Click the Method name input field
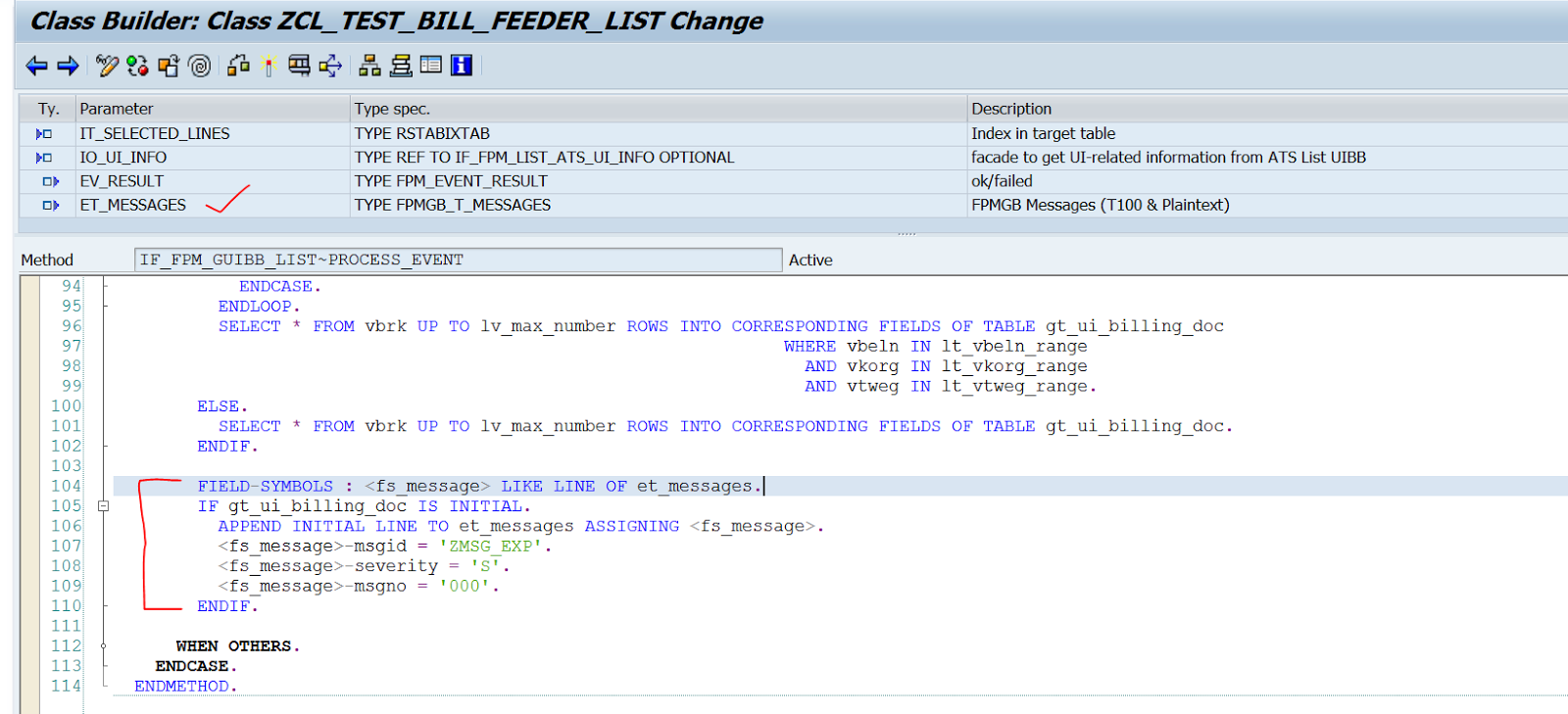The height and width of the screenshot is (714, 1568). pos(458,260)
